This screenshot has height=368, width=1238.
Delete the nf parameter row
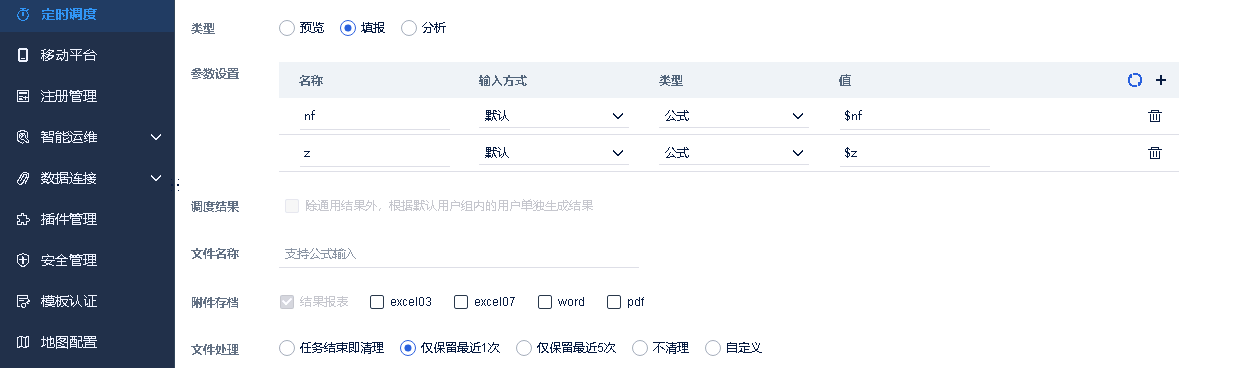(1155, 116)
